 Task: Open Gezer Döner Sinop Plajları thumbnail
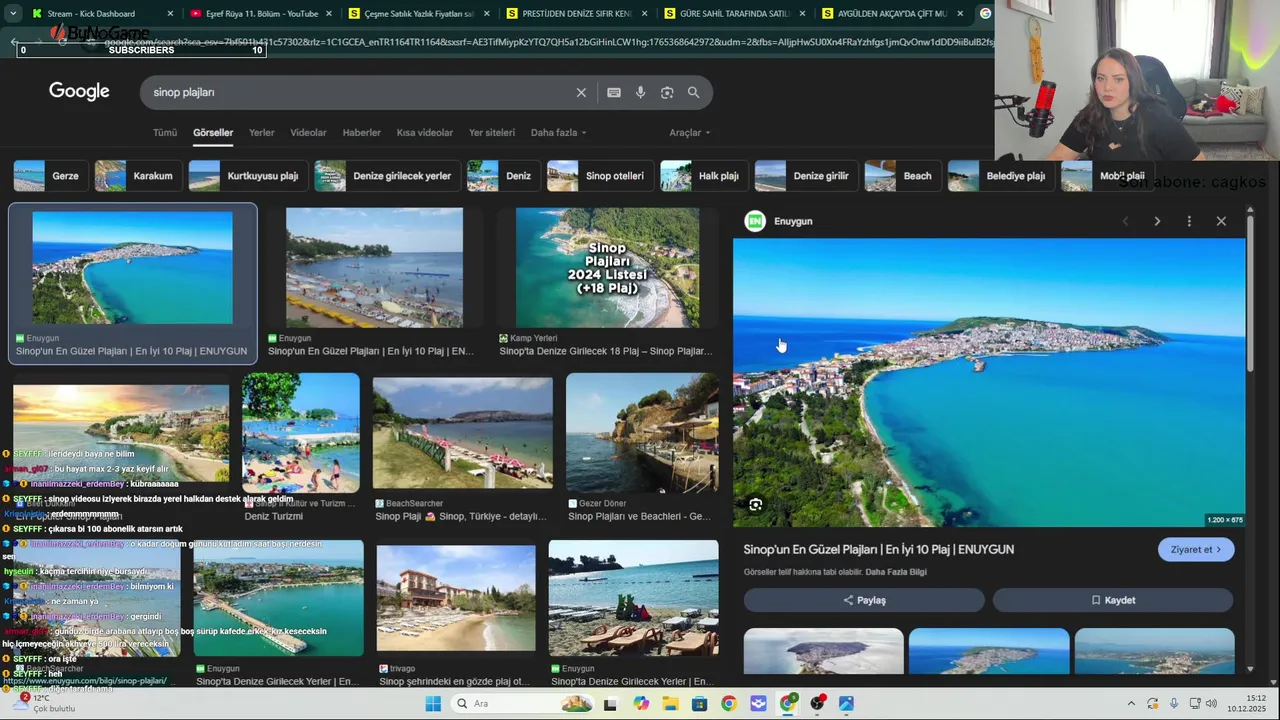click(x=642, y=433)
